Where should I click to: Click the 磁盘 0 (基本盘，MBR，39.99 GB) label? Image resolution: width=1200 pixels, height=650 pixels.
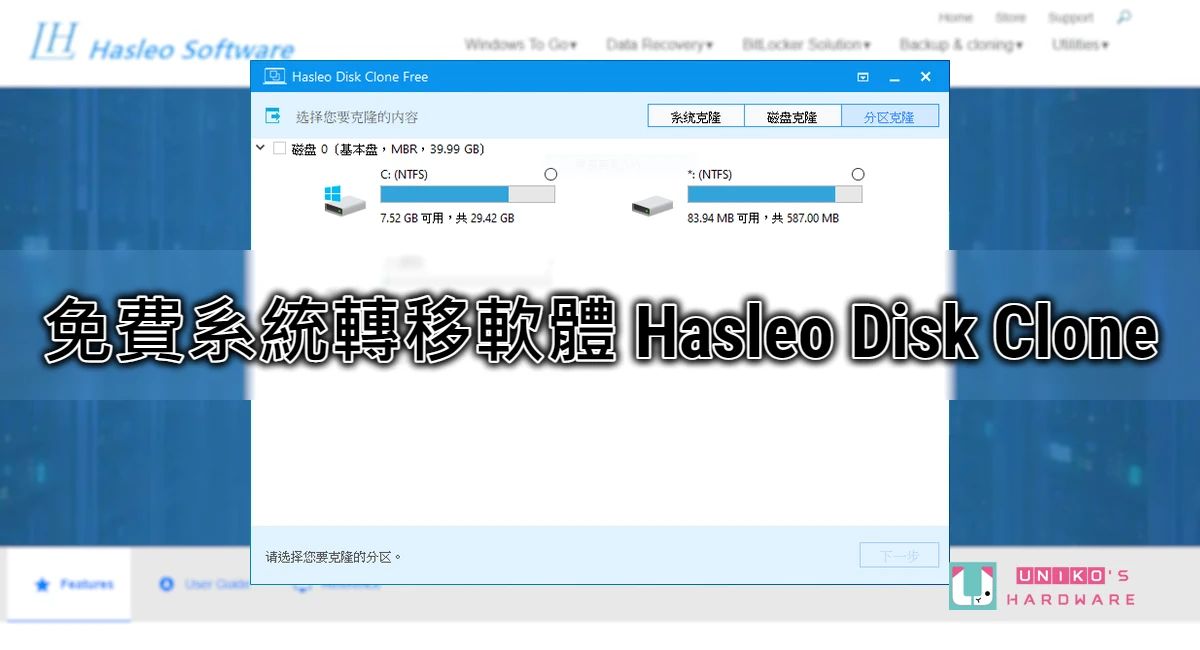coord(387,149)
